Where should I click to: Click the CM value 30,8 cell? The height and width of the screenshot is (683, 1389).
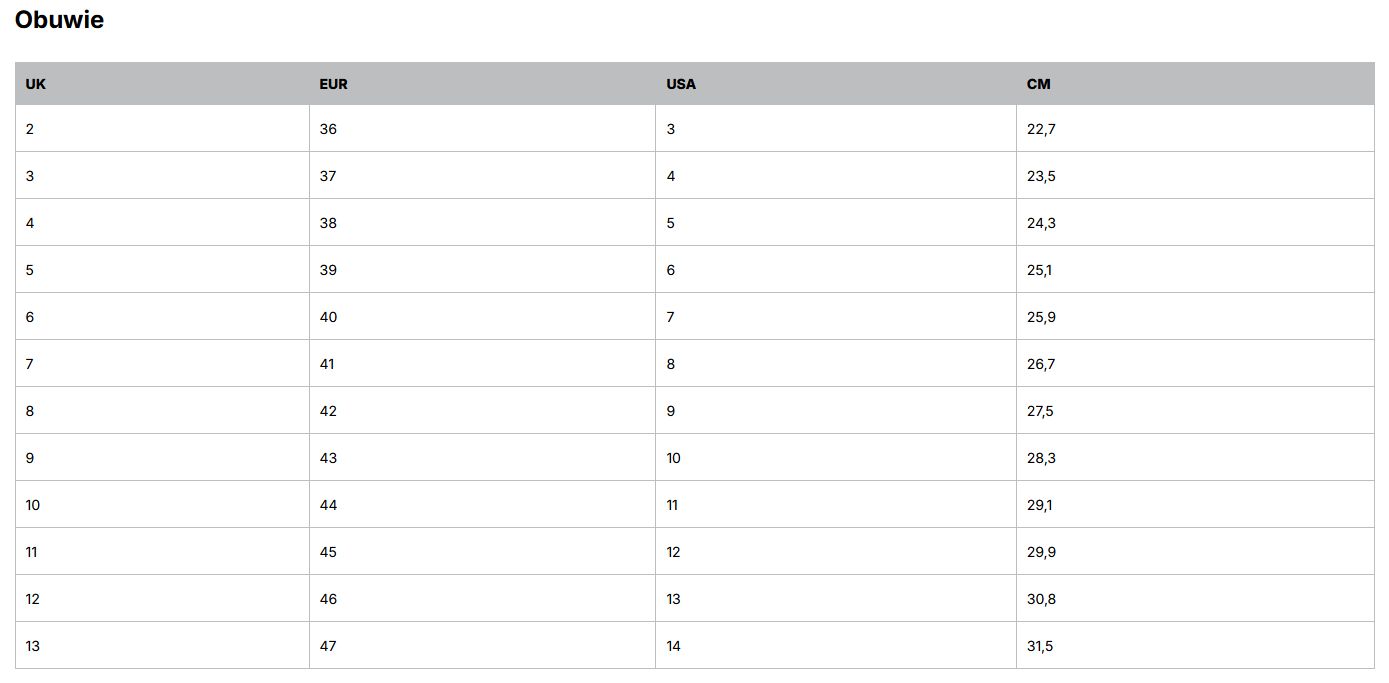[1041, 599]
